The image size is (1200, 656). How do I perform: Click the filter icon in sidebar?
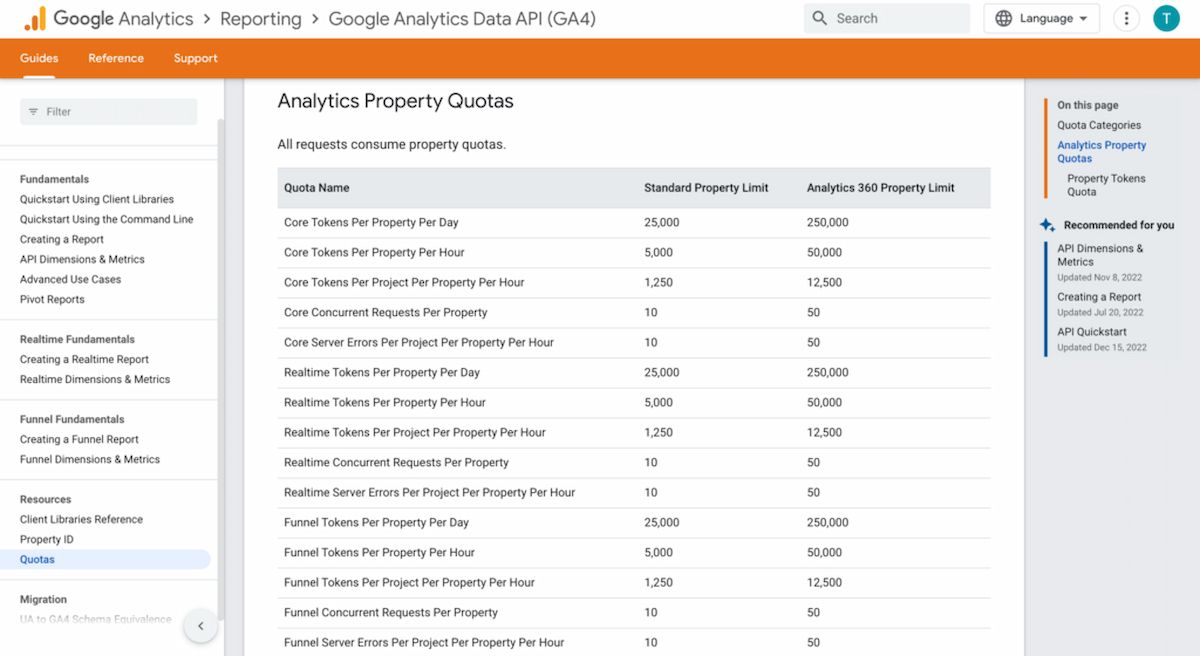click(x=33, y=112)
